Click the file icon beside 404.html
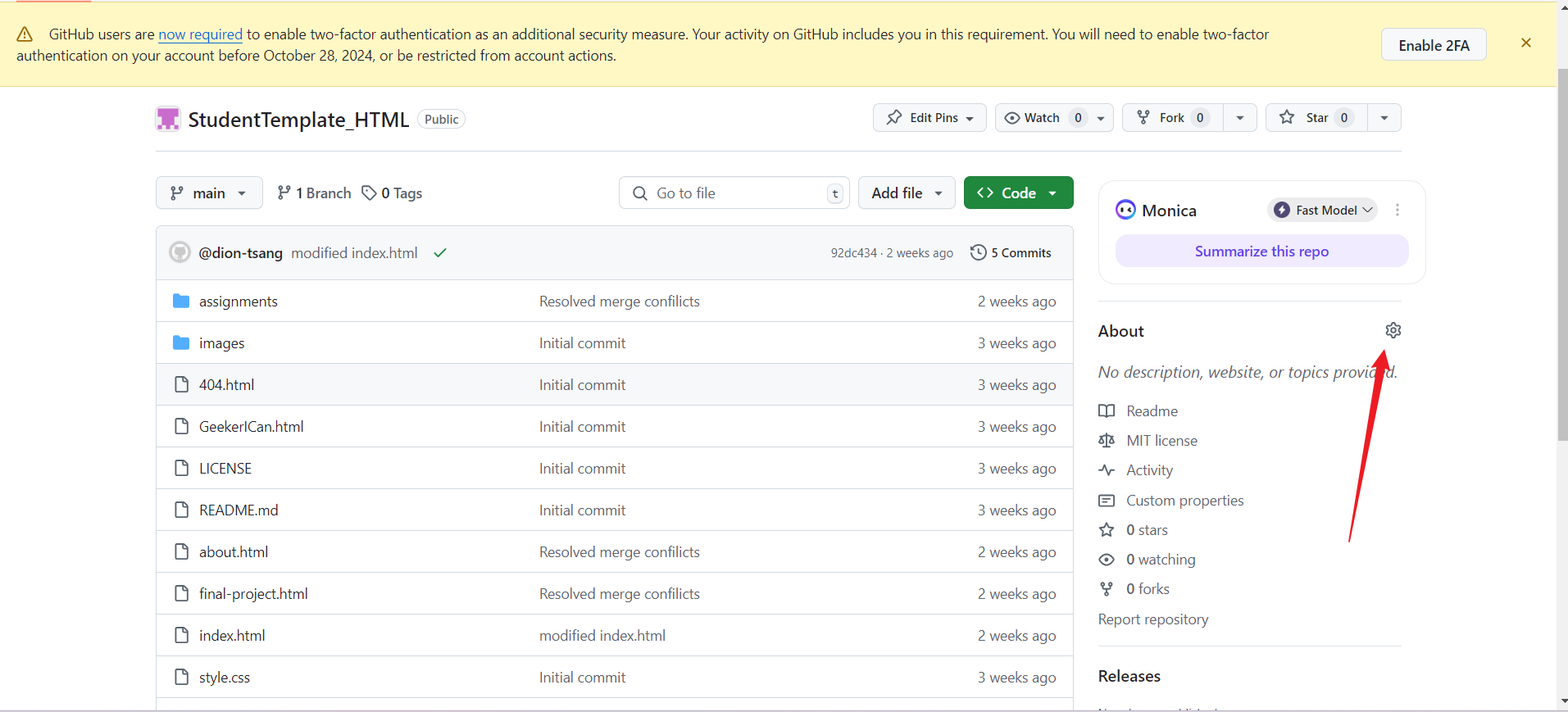 (181, 384)
